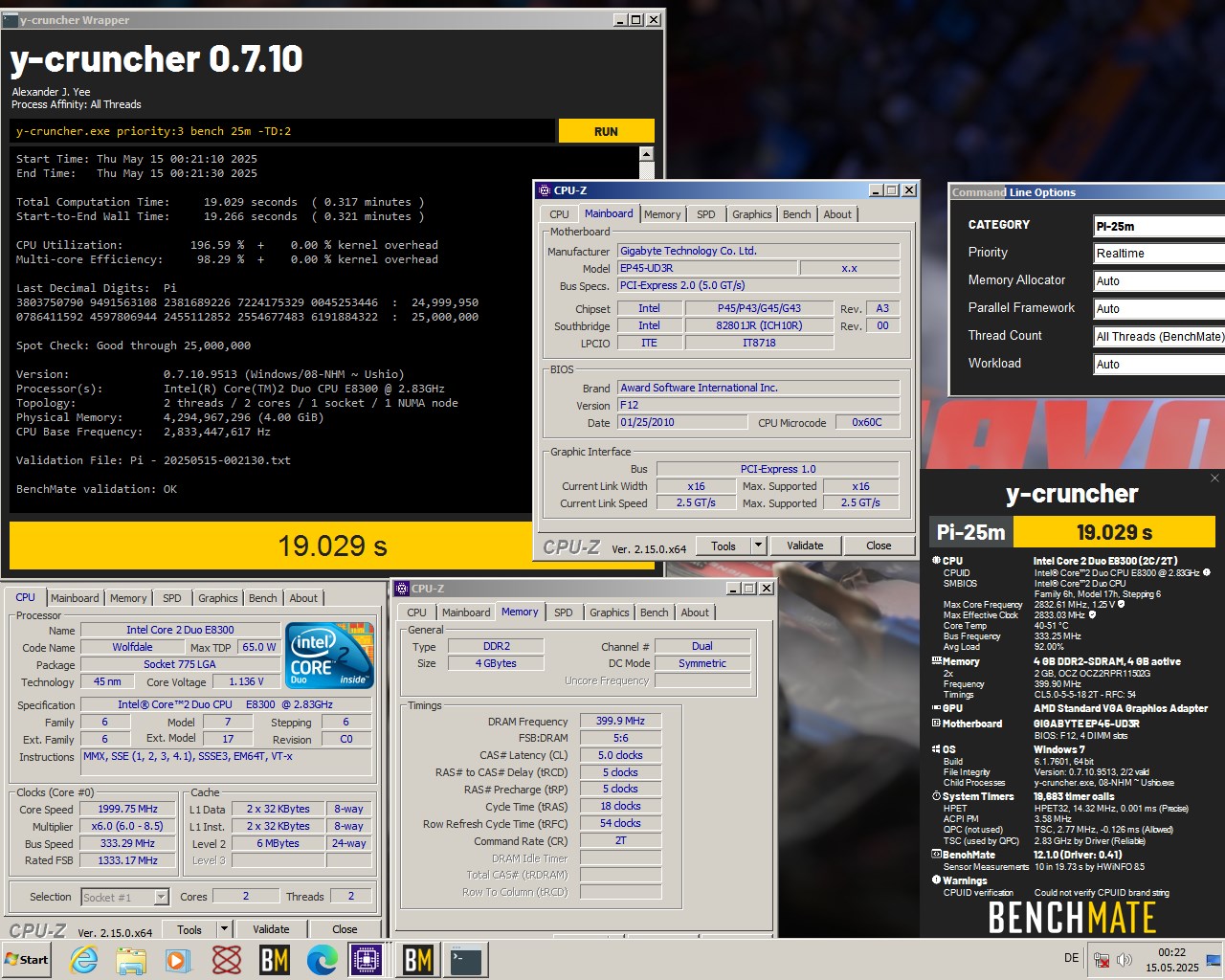
Task: Click the yellow 19.029 s result bar
Action: (x=271, y=546)
